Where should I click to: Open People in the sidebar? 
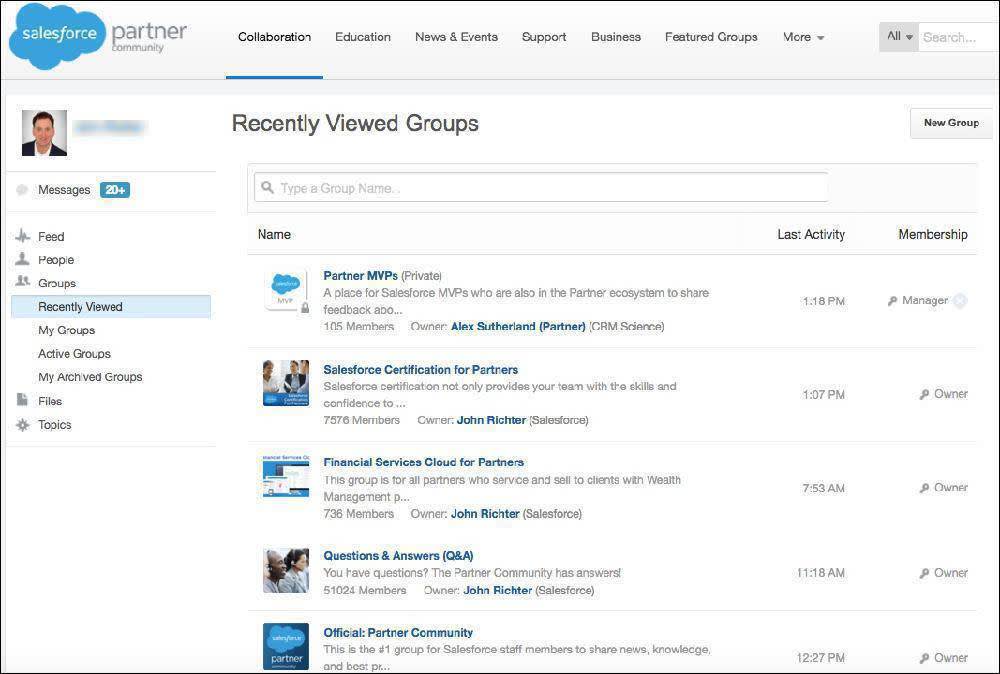tap(56, 260)
